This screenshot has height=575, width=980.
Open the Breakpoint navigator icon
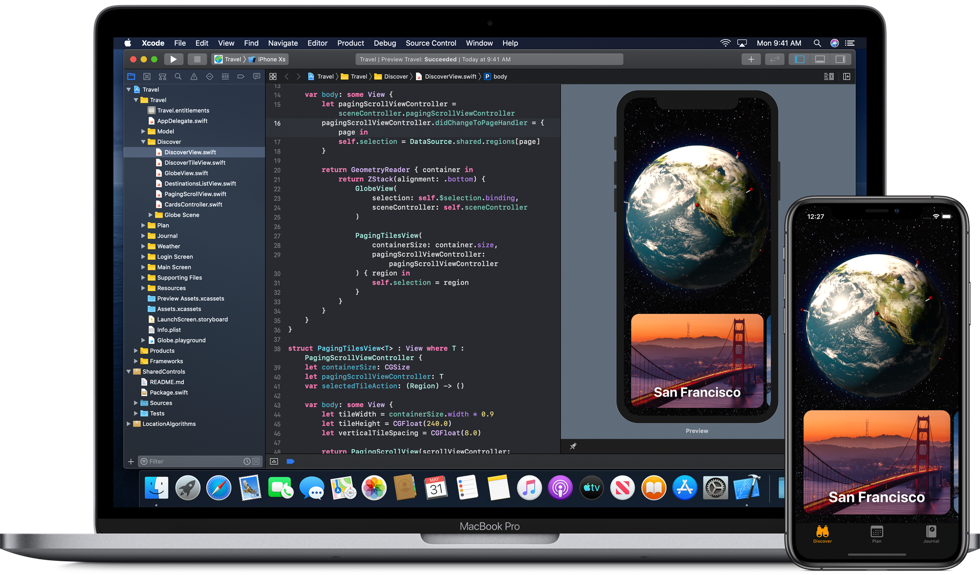tap(241, 76)
